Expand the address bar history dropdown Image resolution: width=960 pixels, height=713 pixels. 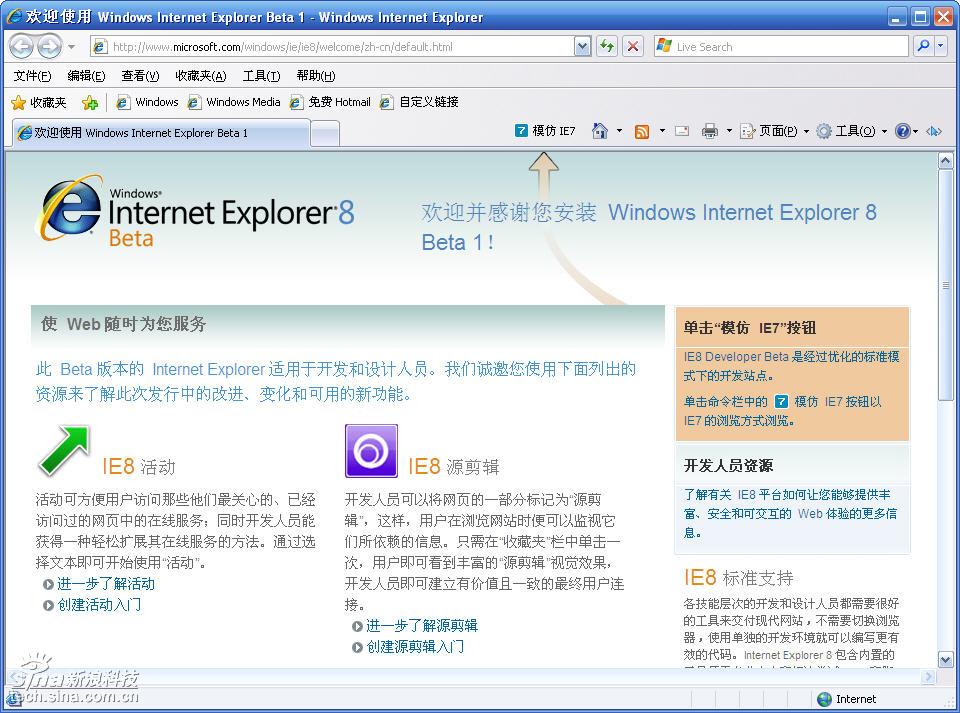click(583, 47)
